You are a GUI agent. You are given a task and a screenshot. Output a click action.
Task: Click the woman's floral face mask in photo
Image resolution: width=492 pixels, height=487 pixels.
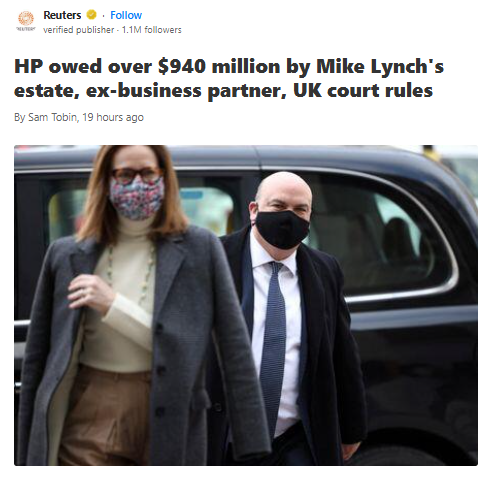click(137, 198)
